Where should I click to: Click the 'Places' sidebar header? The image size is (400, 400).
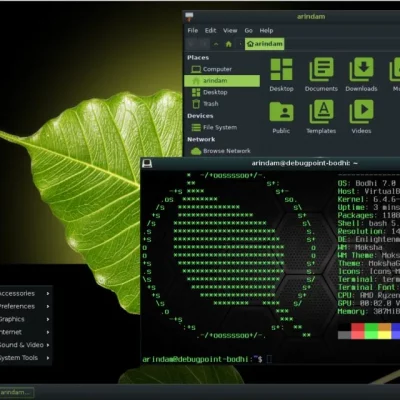coord(198,58)
